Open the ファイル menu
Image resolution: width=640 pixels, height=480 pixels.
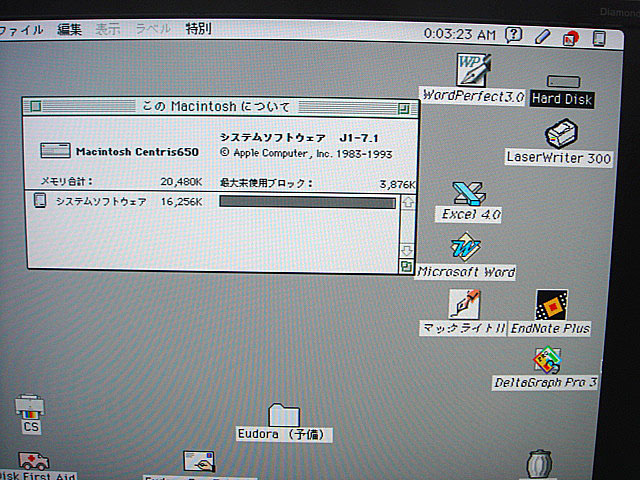pyautogui.click(x=21, y=30)
